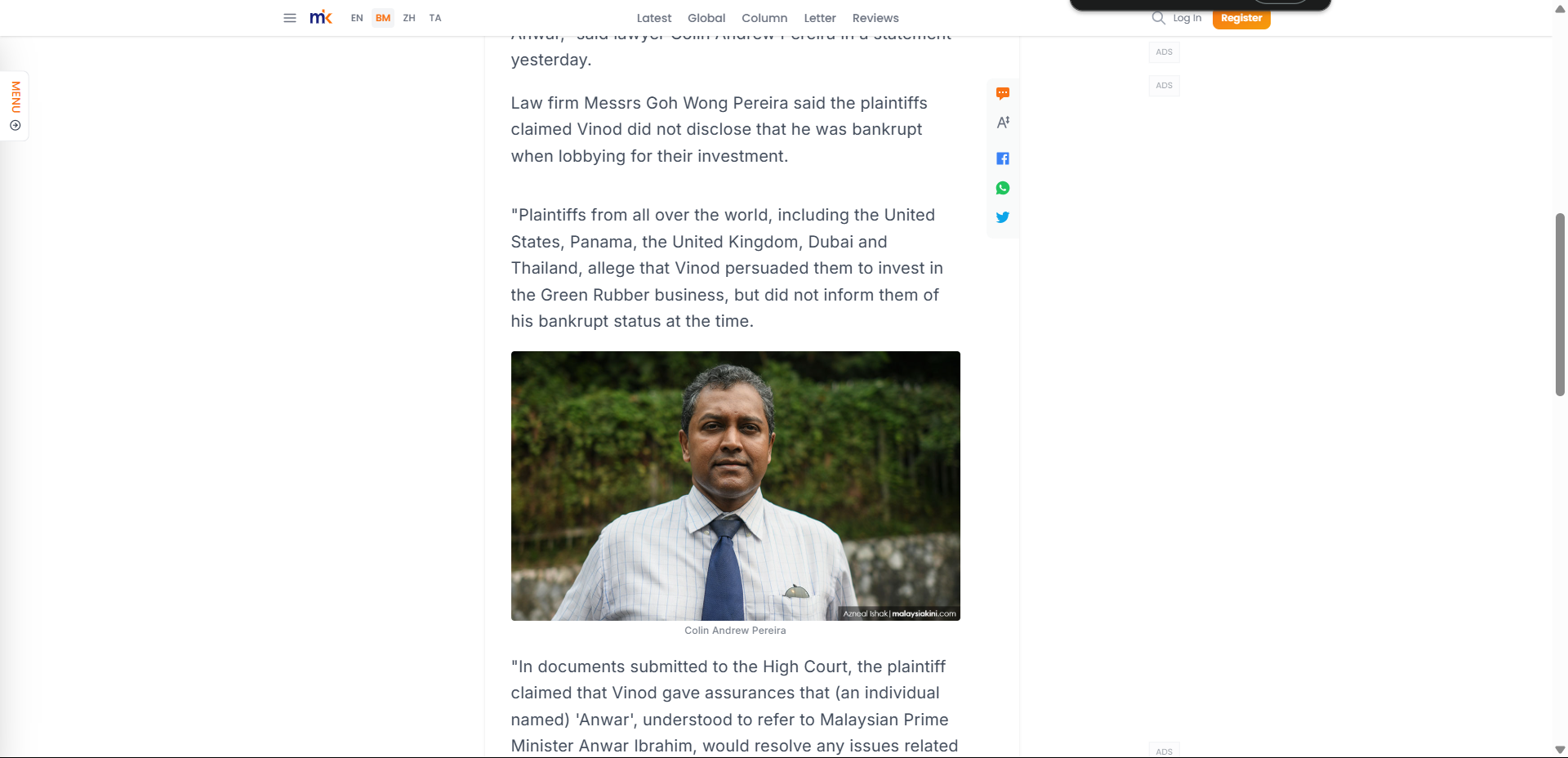Click the Register button

coord(1241,18)
